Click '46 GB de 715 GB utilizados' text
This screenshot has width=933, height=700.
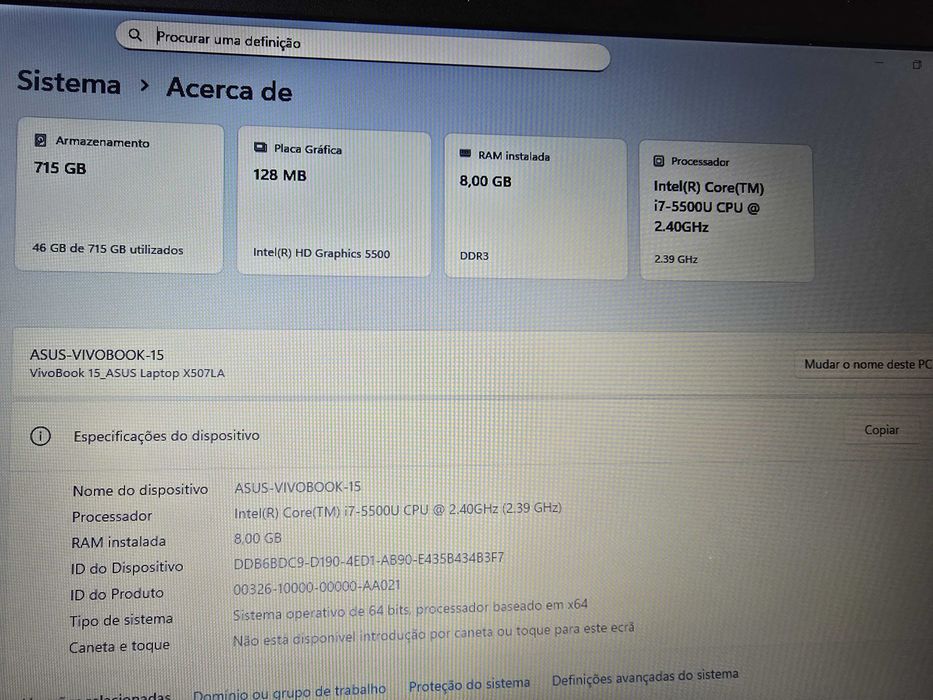pyautogui.click(x=108, y=249)
